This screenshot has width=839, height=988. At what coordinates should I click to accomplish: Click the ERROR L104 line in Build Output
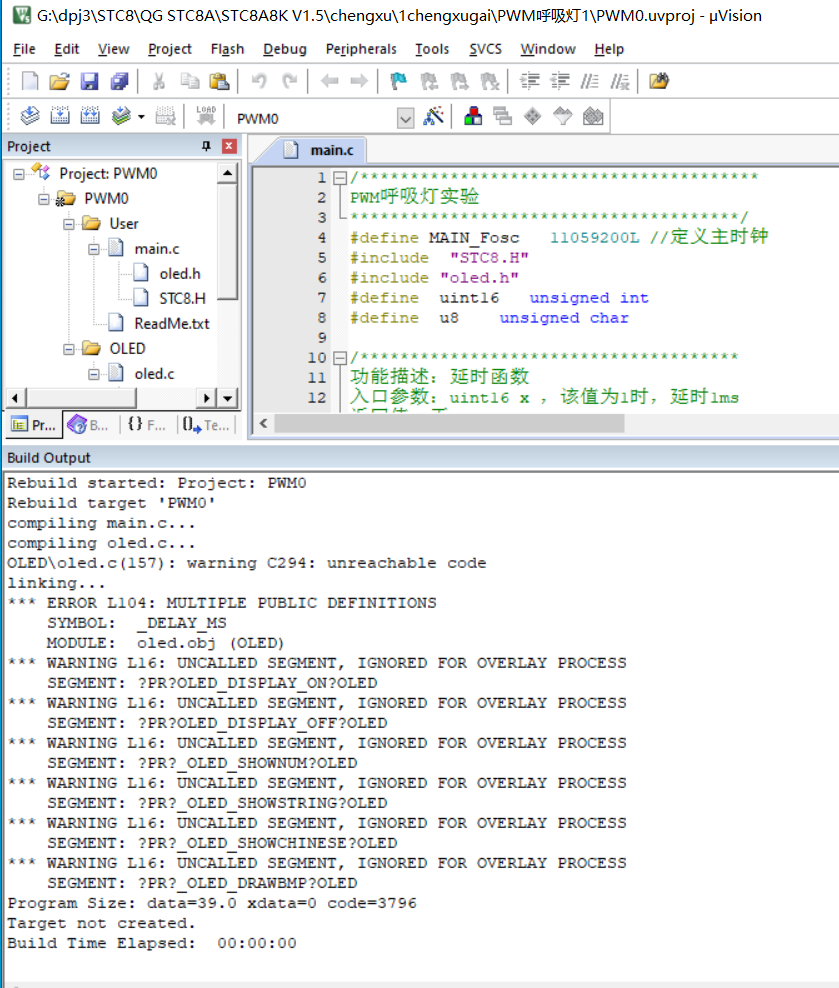click(222, 603)
